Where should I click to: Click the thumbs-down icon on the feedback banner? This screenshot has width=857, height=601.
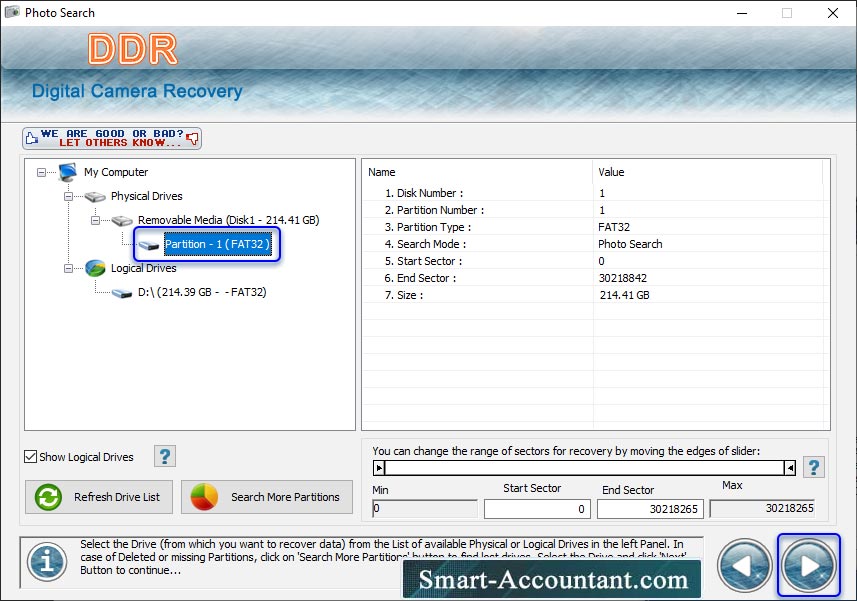click(x=192, y=138)
